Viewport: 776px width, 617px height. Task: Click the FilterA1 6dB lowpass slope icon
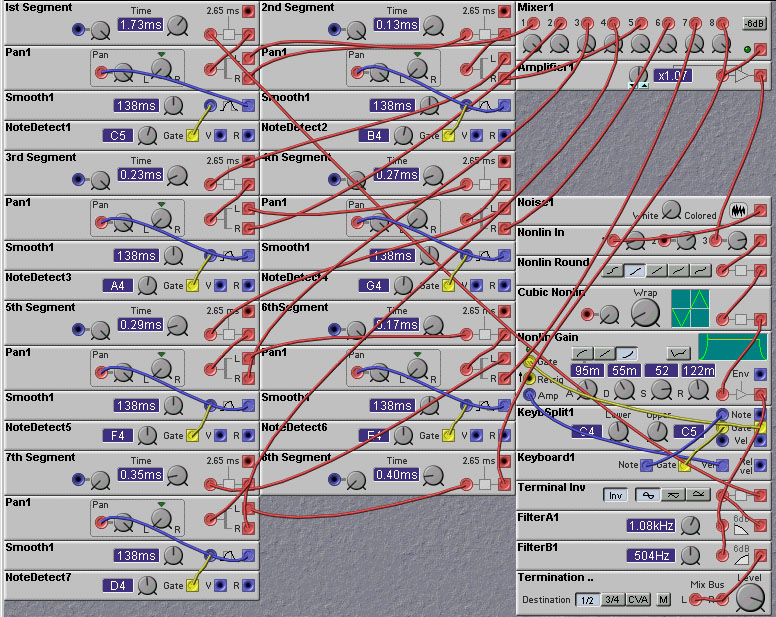coord(741,526)
